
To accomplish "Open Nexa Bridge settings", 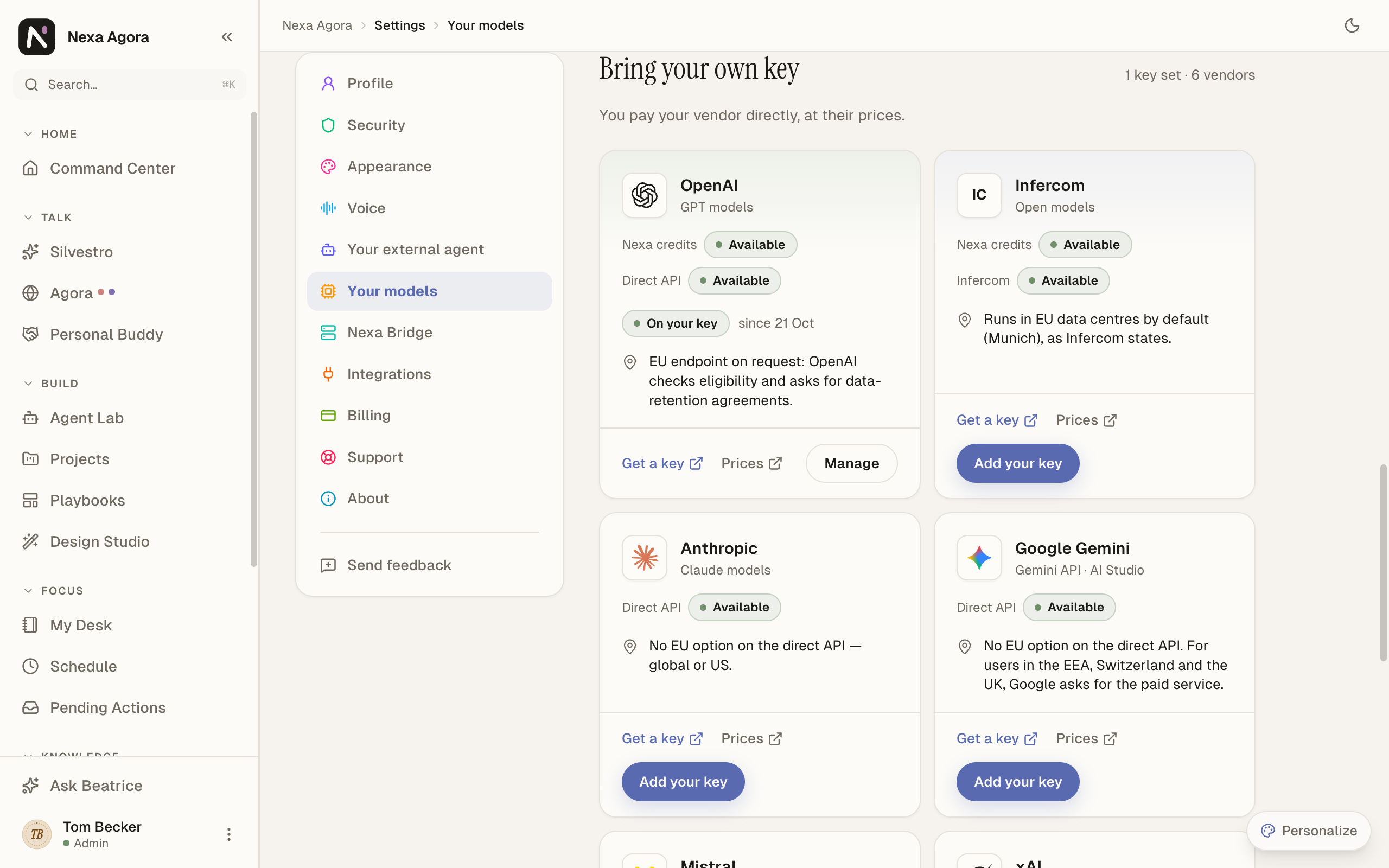I will pyautogui.click(x=429, y=333).
